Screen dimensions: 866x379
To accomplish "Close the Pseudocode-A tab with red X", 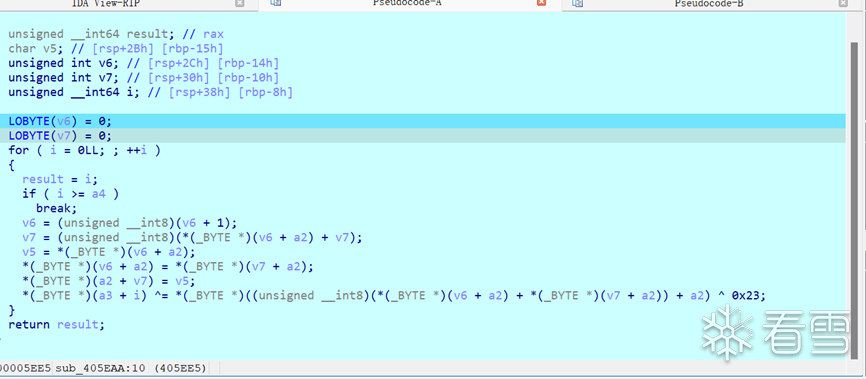I will (x=541, y=3).
